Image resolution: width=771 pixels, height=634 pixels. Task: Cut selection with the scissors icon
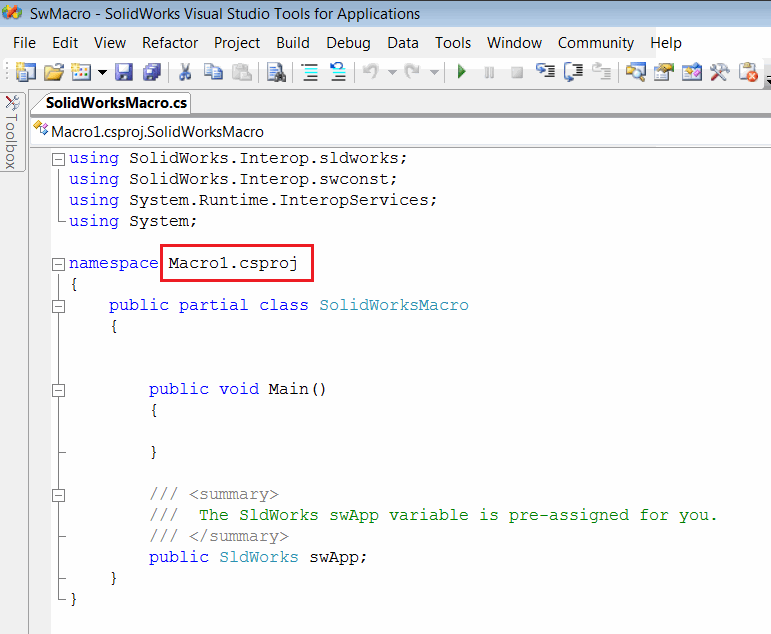[185, 72]
